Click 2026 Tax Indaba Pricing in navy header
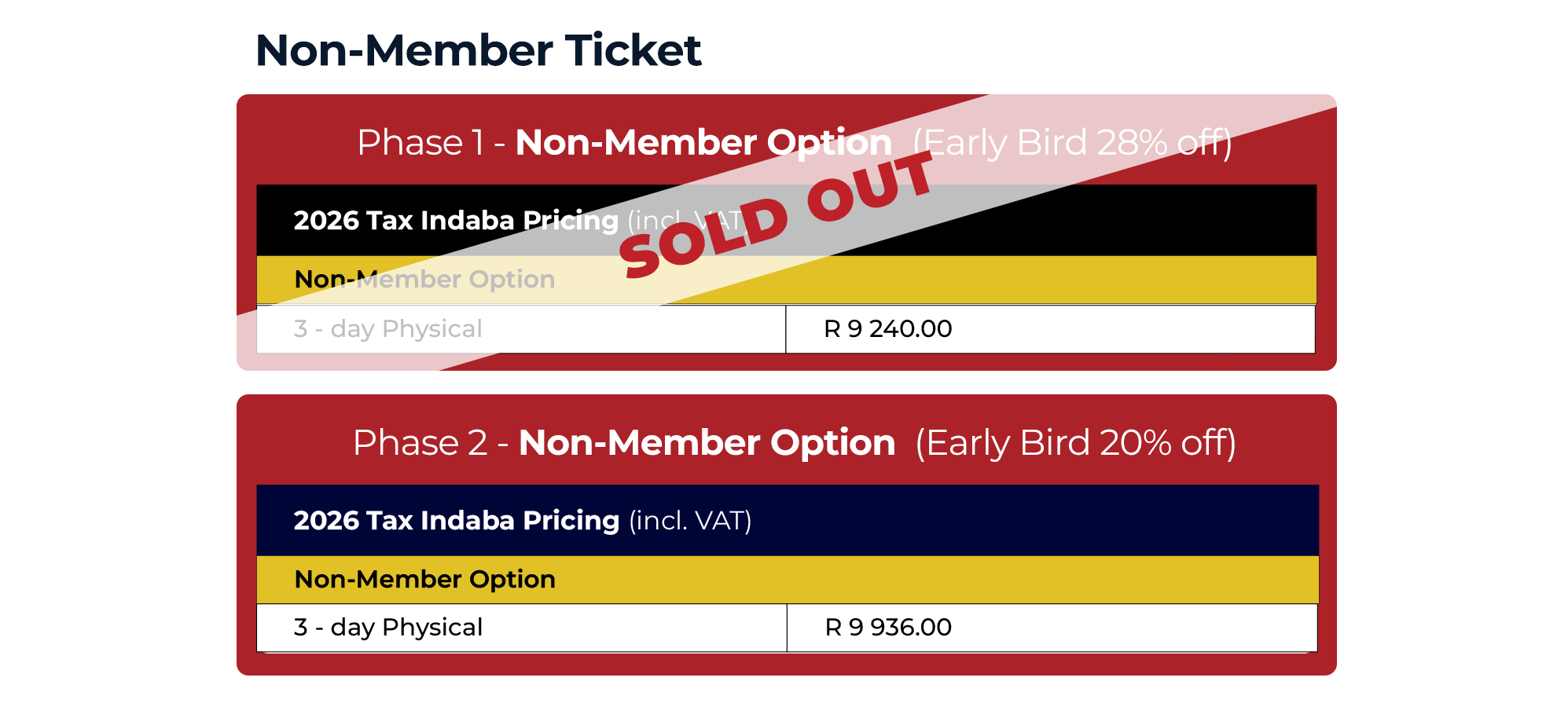Screen dimensions: 1568x714 tap(456, 521)
